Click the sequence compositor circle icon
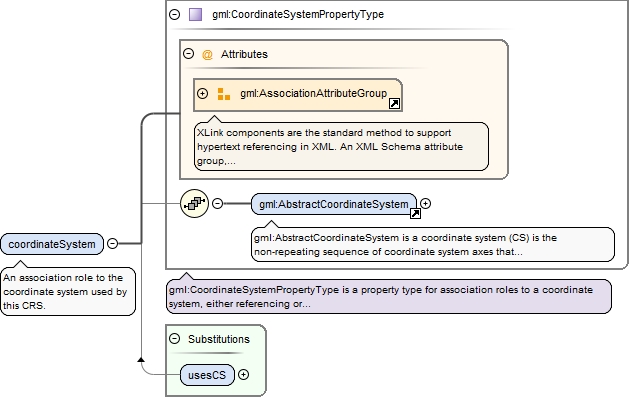The width and height of the screenshot is (630, 398). tap(194, 204)
